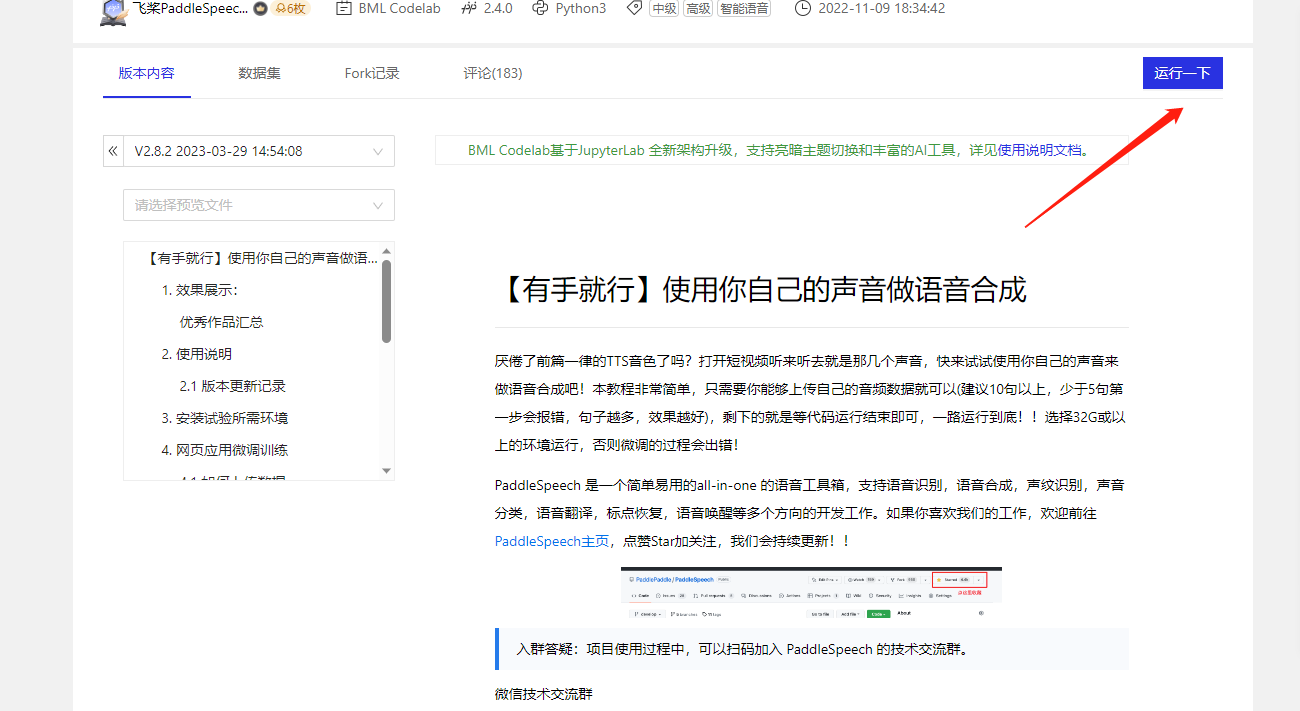Screen dimensions: 1300x711
Task: Switch to the 版本内容 tab
Action: point(146,73)
